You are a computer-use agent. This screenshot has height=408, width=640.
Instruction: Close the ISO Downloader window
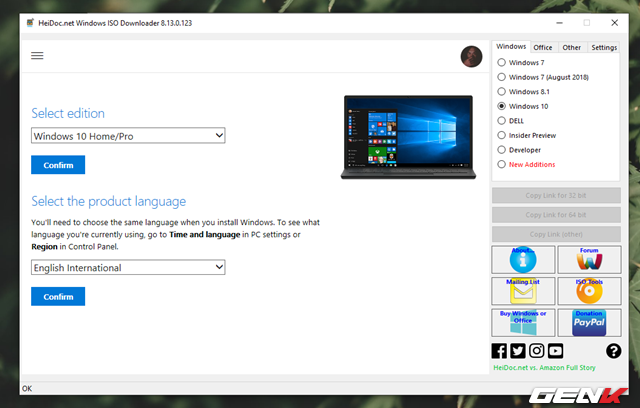(x=615, y=23)
